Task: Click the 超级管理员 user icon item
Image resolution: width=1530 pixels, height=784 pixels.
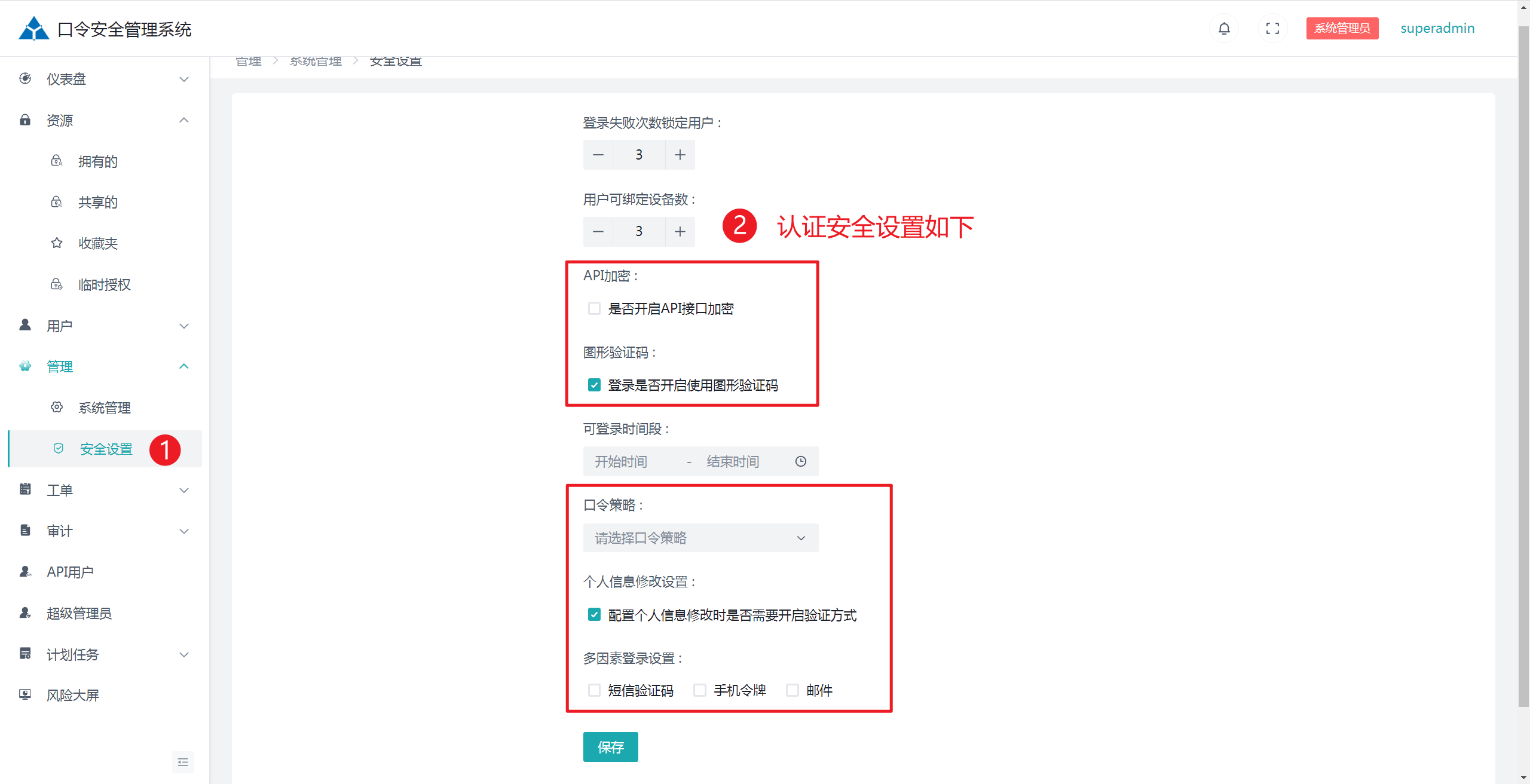Action: pos(25,613)
